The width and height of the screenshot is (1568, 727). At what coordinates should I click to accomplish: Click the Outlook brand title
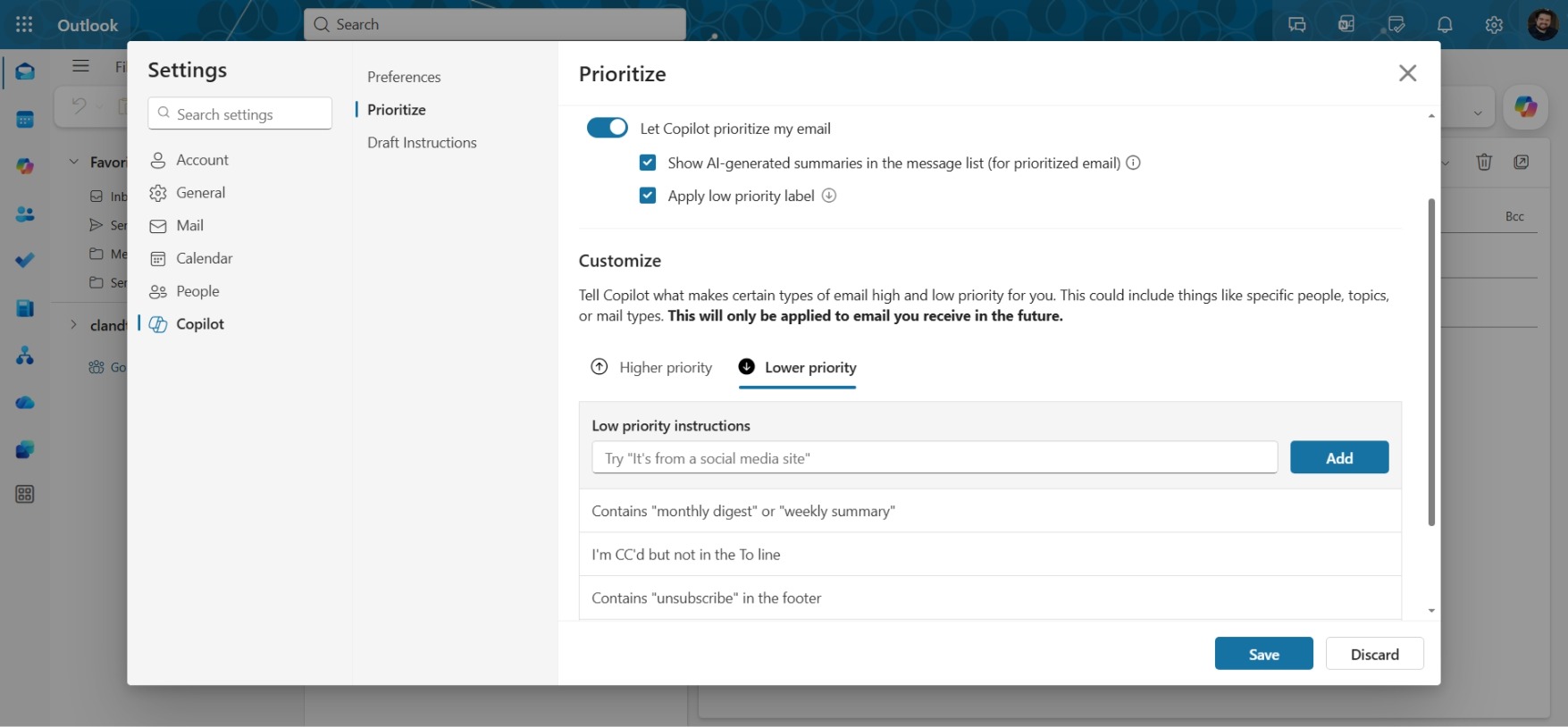88,25
